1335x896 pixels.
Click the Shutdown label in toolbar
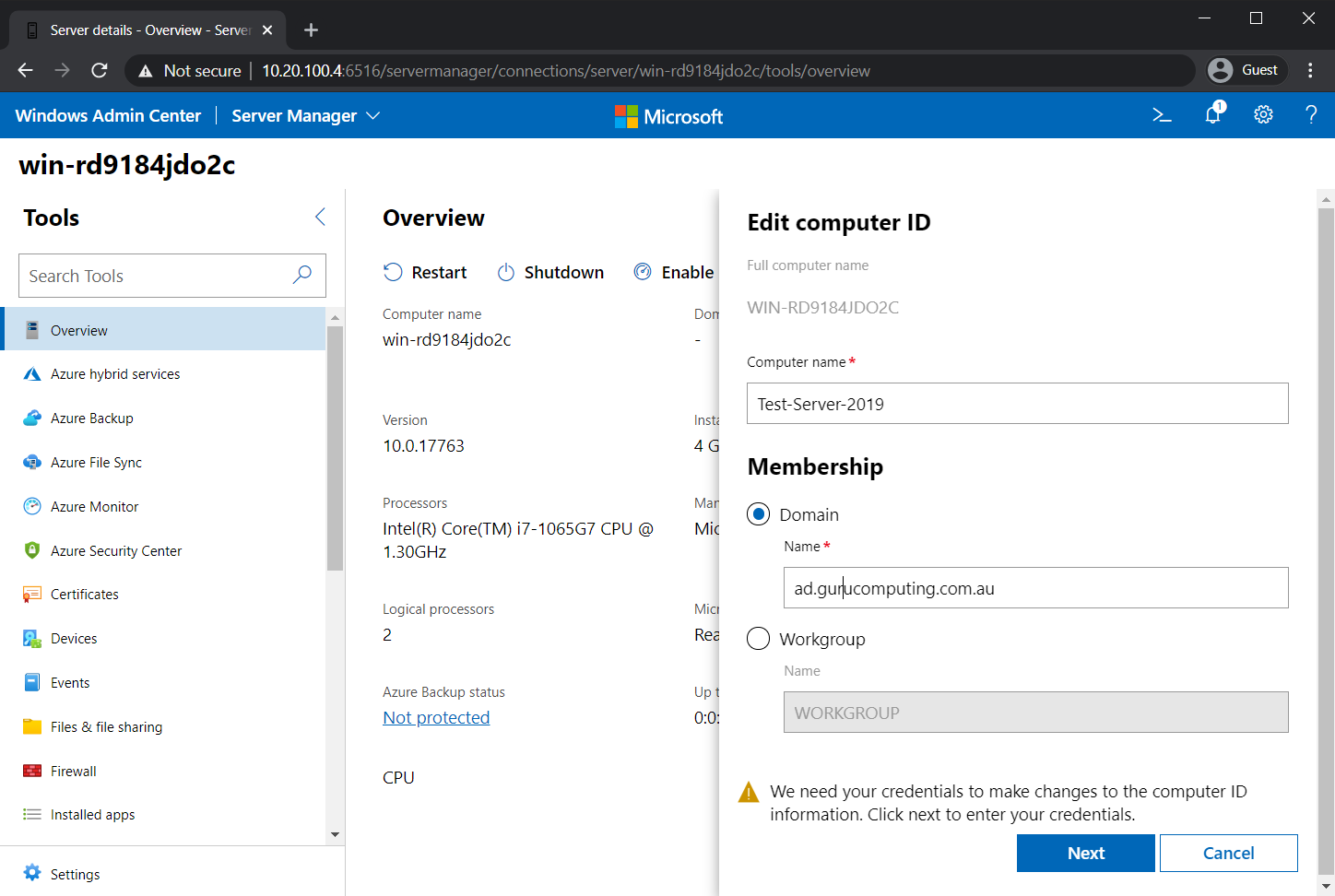pos(564,272)
